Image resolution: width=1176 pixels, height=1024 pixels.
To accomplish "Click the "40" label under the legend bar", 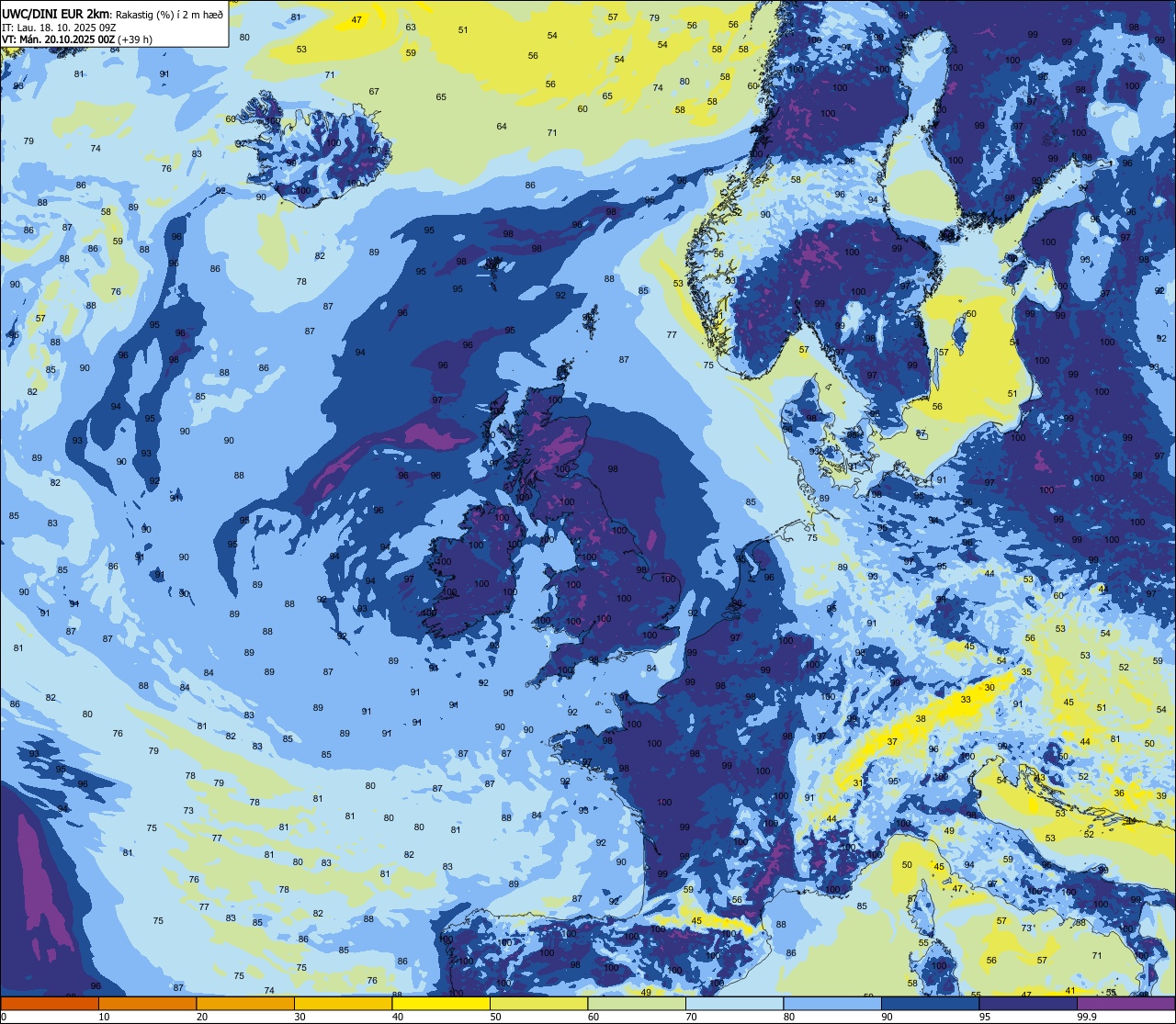I will tap(398, 1017).
